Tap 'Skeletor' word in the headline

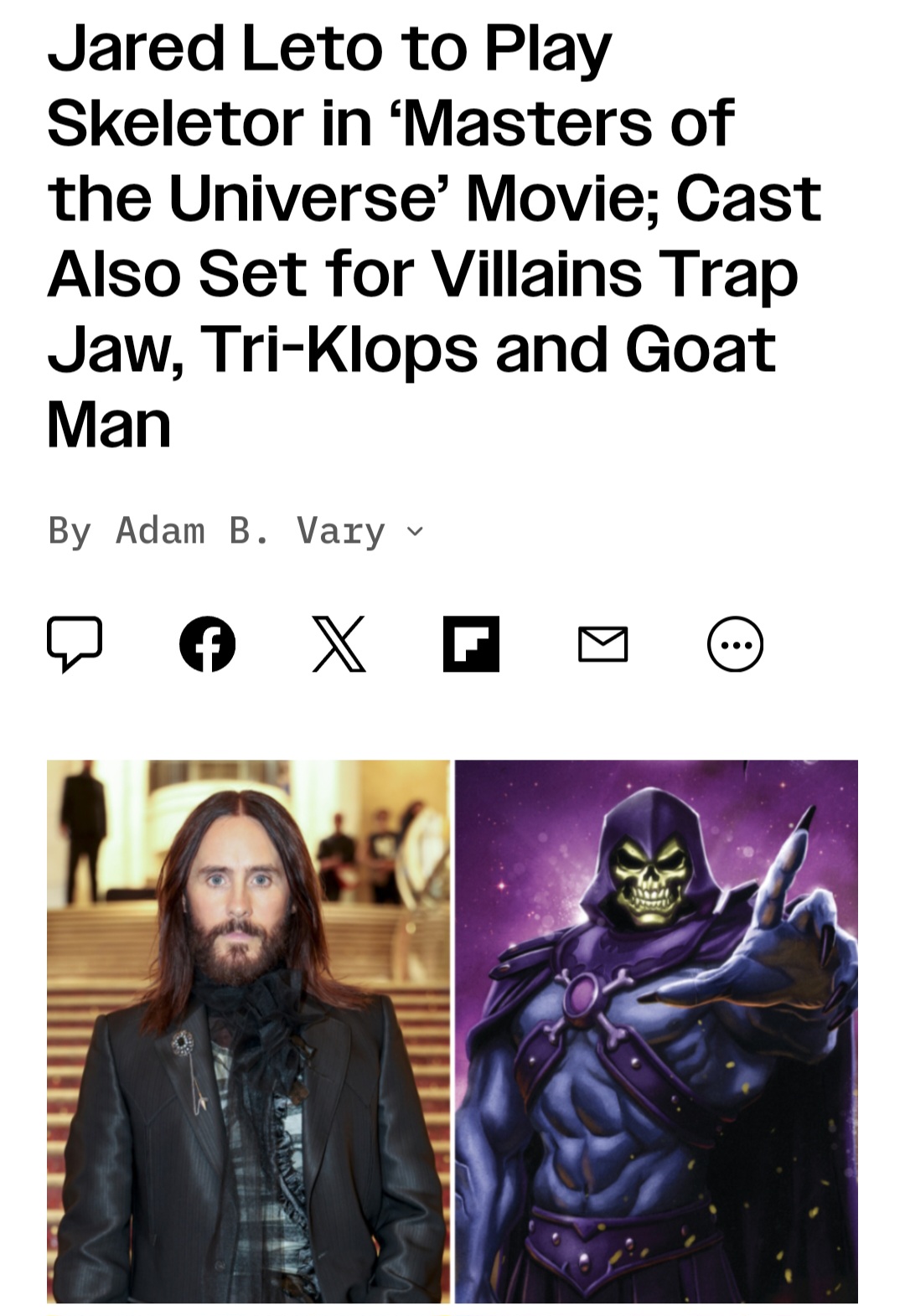click(175, 122)
